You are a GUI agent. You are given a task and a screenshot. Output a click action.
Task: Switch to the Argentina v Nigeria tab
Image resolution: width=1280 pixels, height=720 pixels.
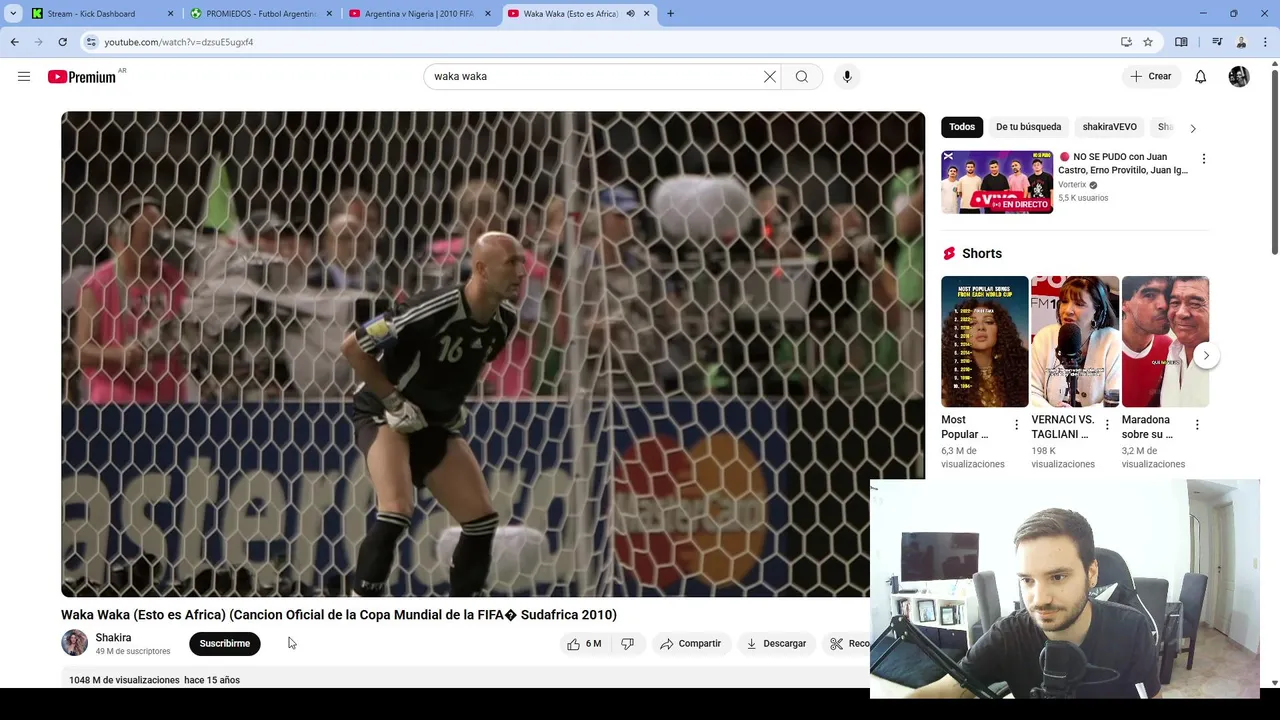point(419,14)
